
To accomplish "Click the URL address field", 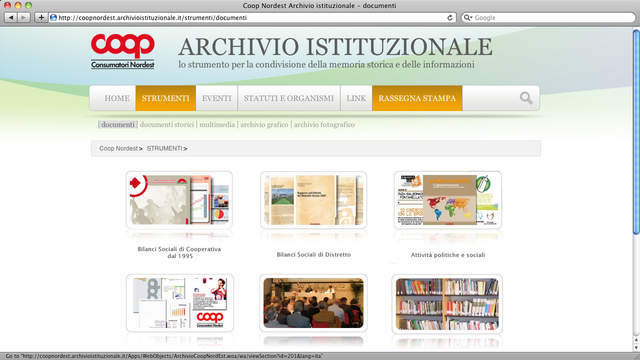I will tap(251, 18).
